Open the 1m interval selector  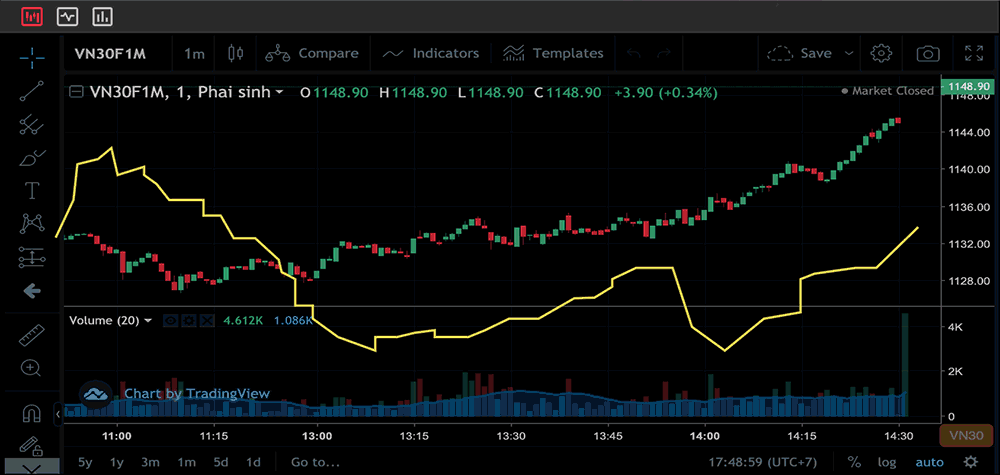[x=194, y=53]
